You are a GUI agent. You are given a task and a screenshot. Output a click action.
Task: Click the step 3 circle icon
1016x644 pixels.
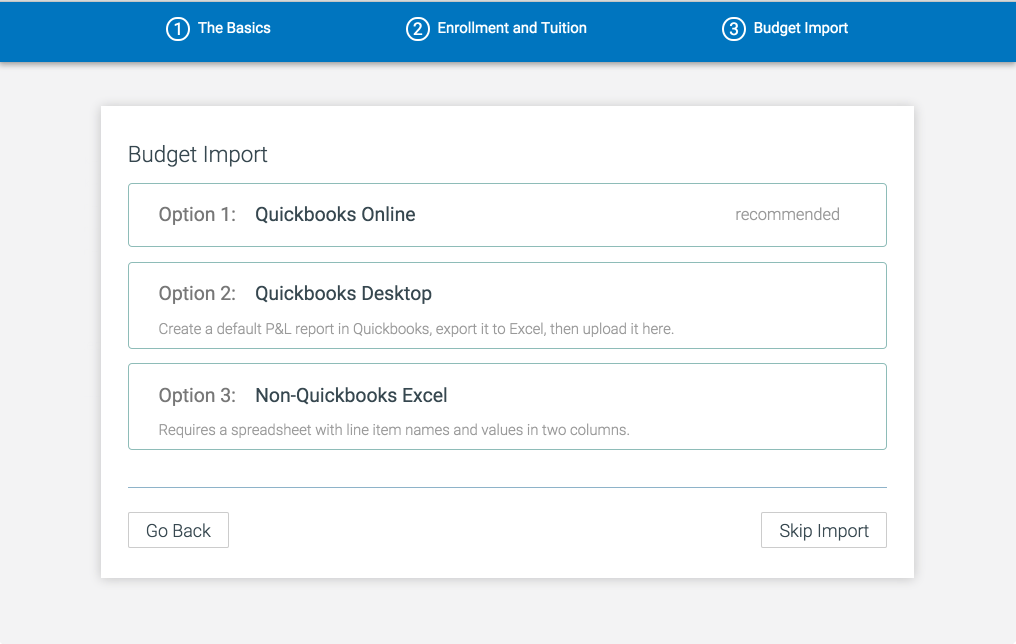[x=733, y=29]
